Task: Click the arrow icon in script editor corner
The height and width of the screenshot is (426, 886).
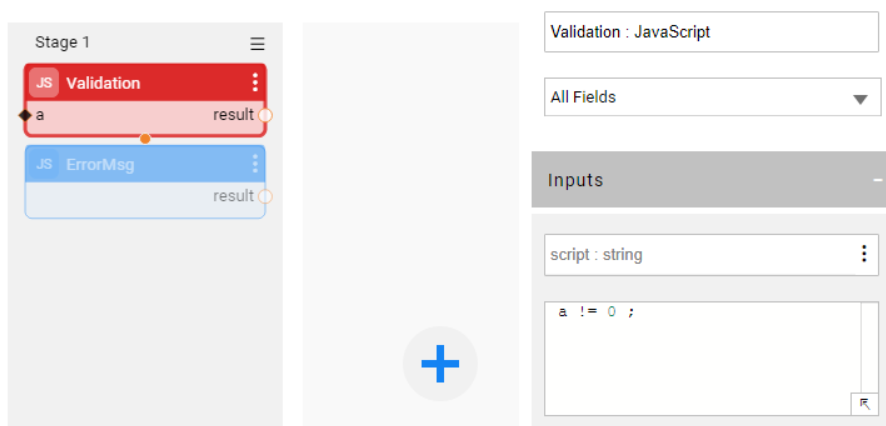Action: tap(864, 403)
